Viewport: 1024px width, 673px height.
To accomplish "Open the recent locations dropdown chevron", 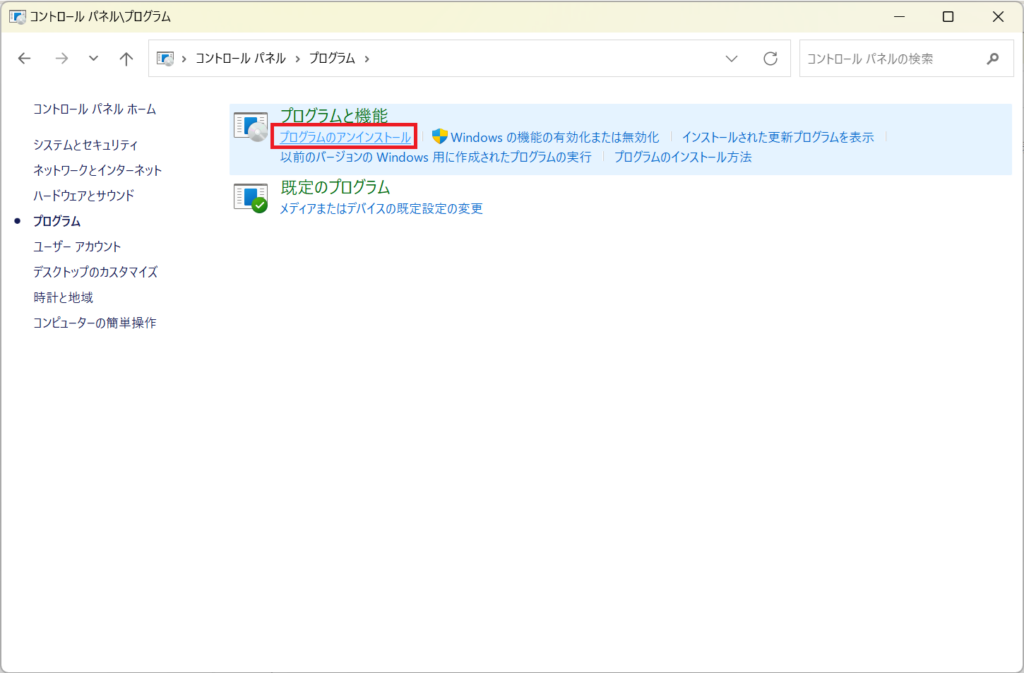I will [93, 59].
